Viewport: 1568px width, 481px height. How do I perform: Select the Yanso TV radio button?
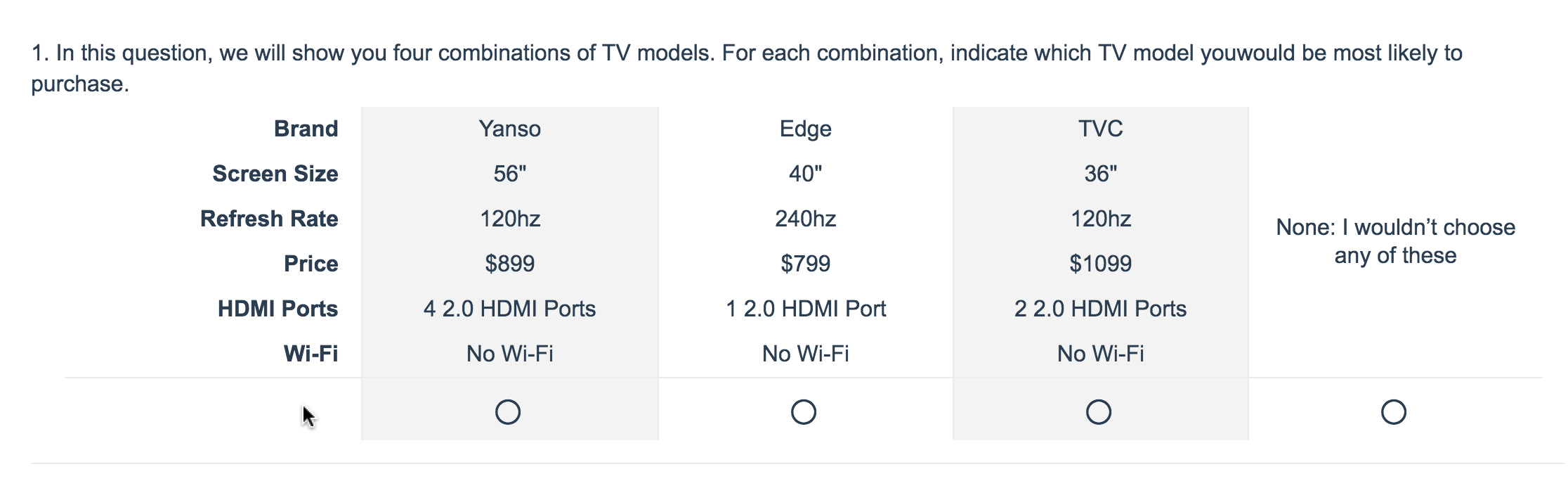(508, 412)
